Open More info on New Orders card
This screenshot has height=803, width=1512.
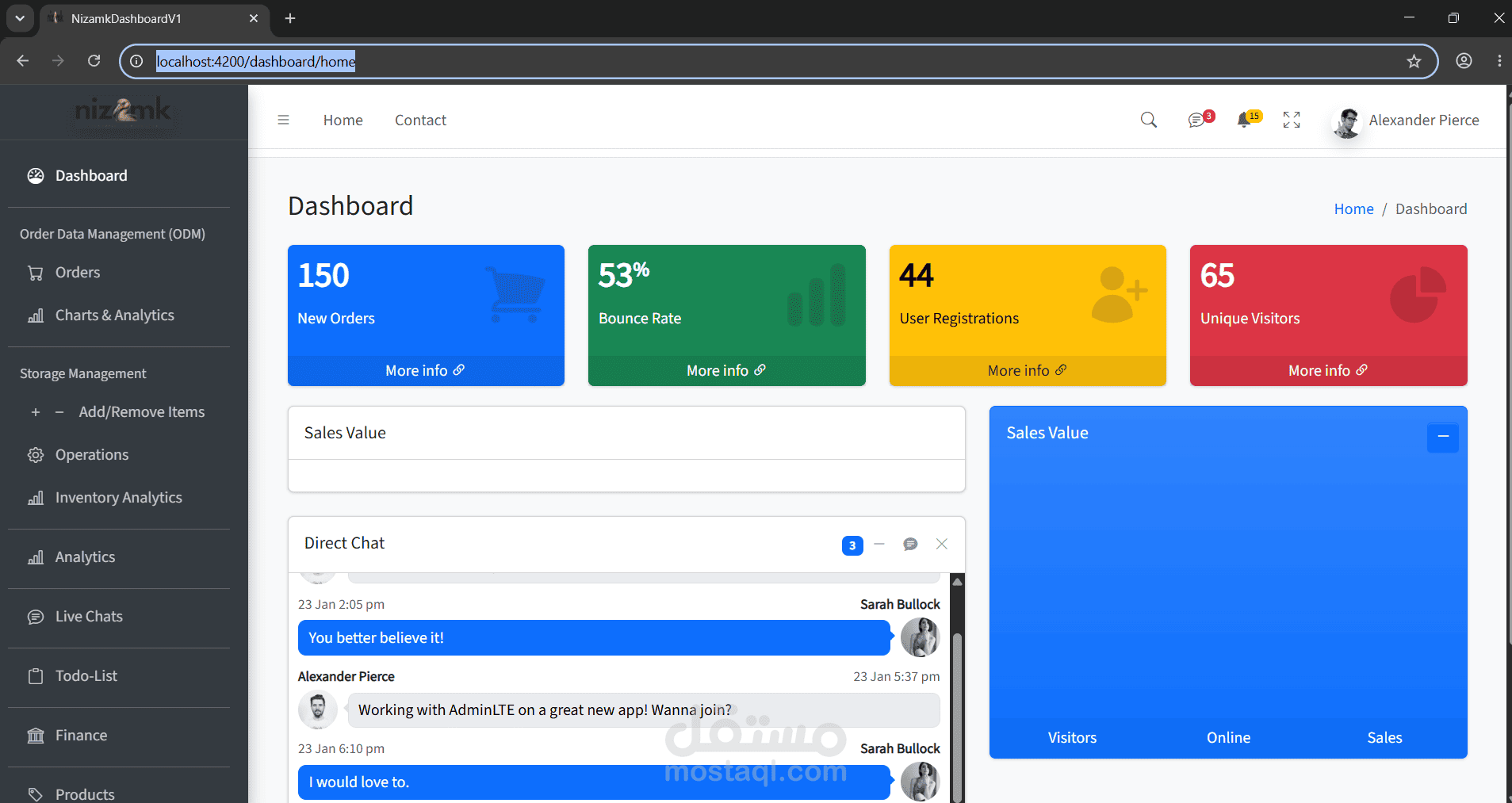tap(426, 370)
